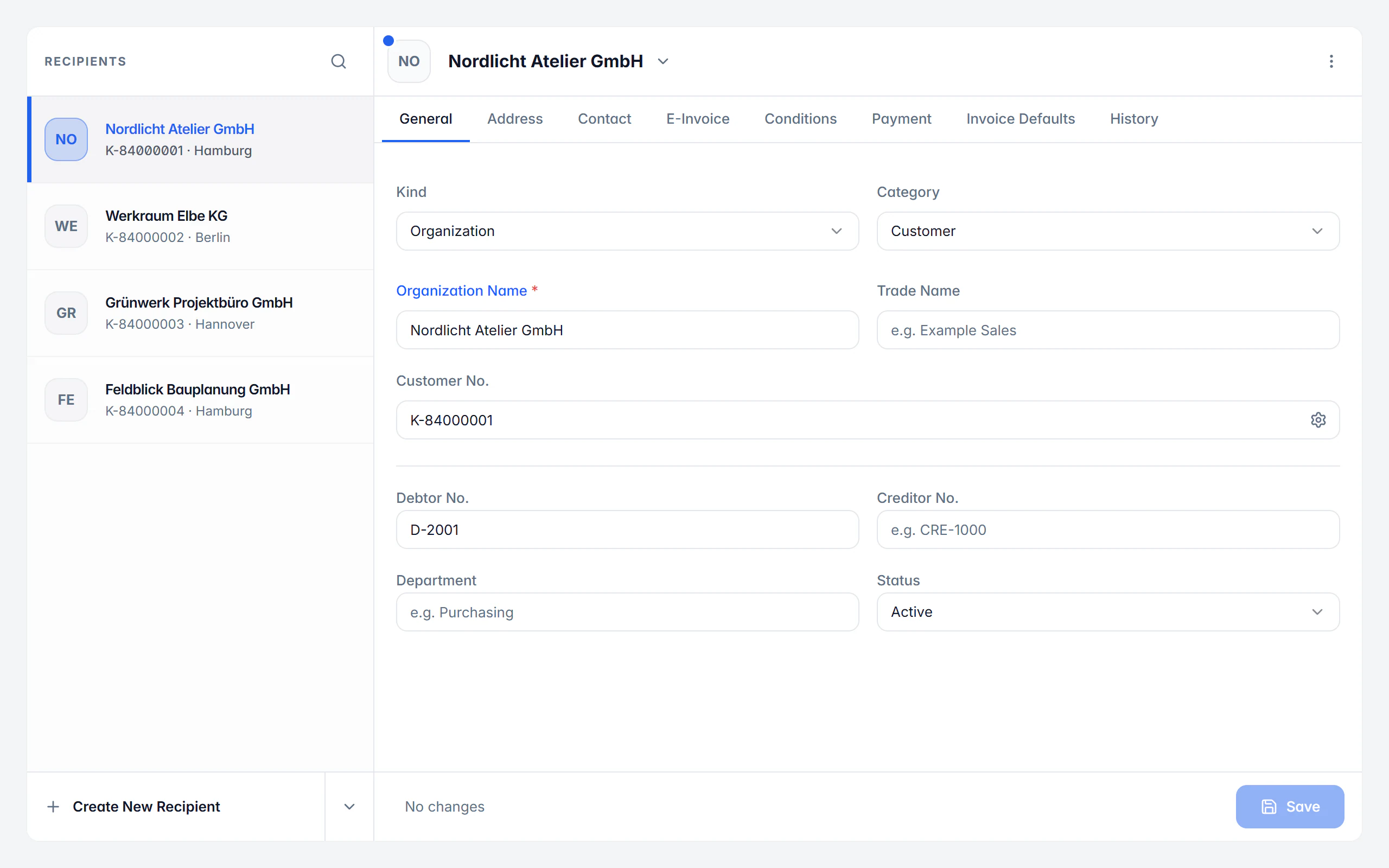This screenshot has width=1389, height=868.
Task: Open the Invoice Defaults tab
Action: click(x=1020, y=119)
